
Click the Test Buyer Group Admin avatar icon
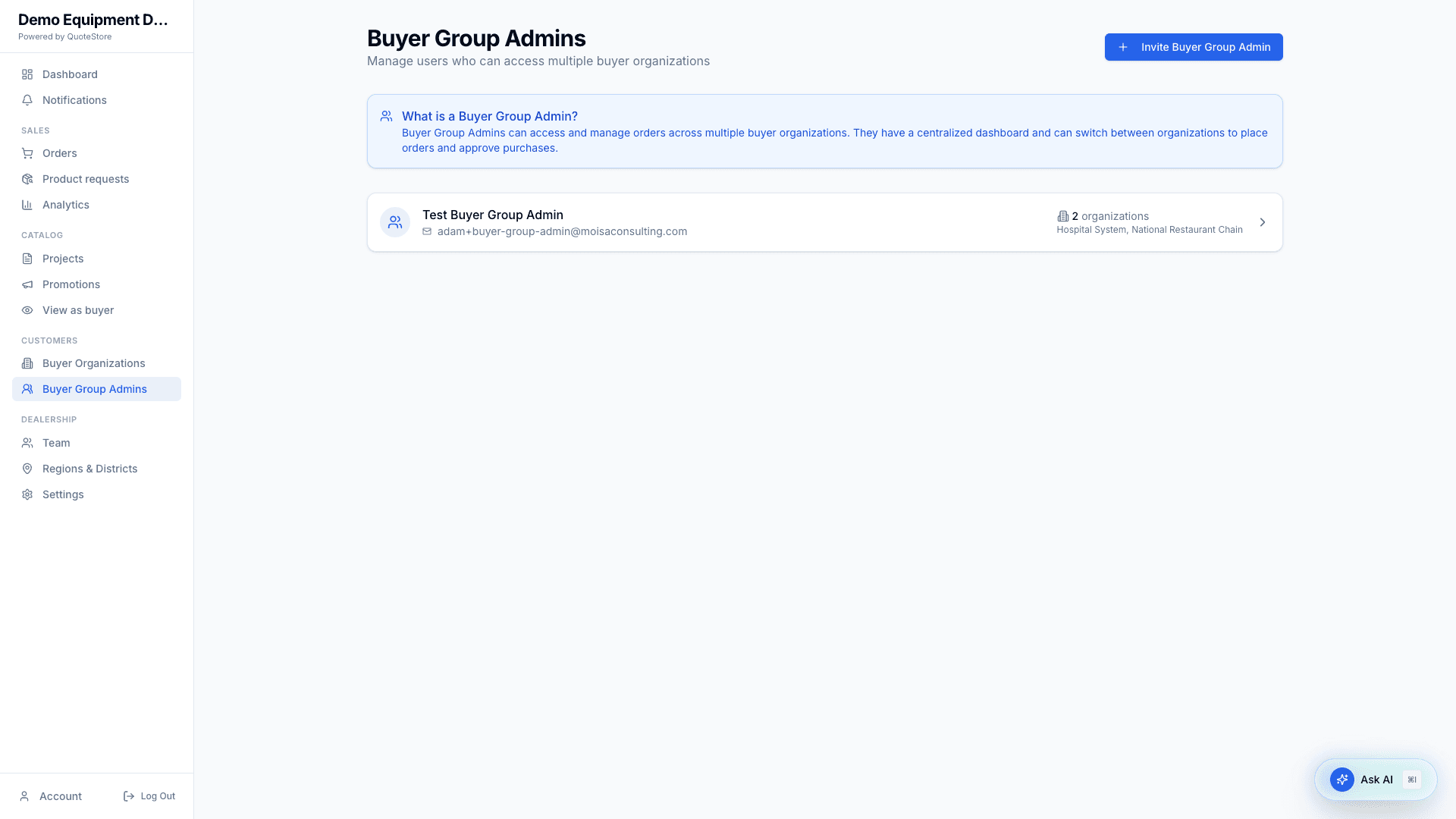pos(395,222)
